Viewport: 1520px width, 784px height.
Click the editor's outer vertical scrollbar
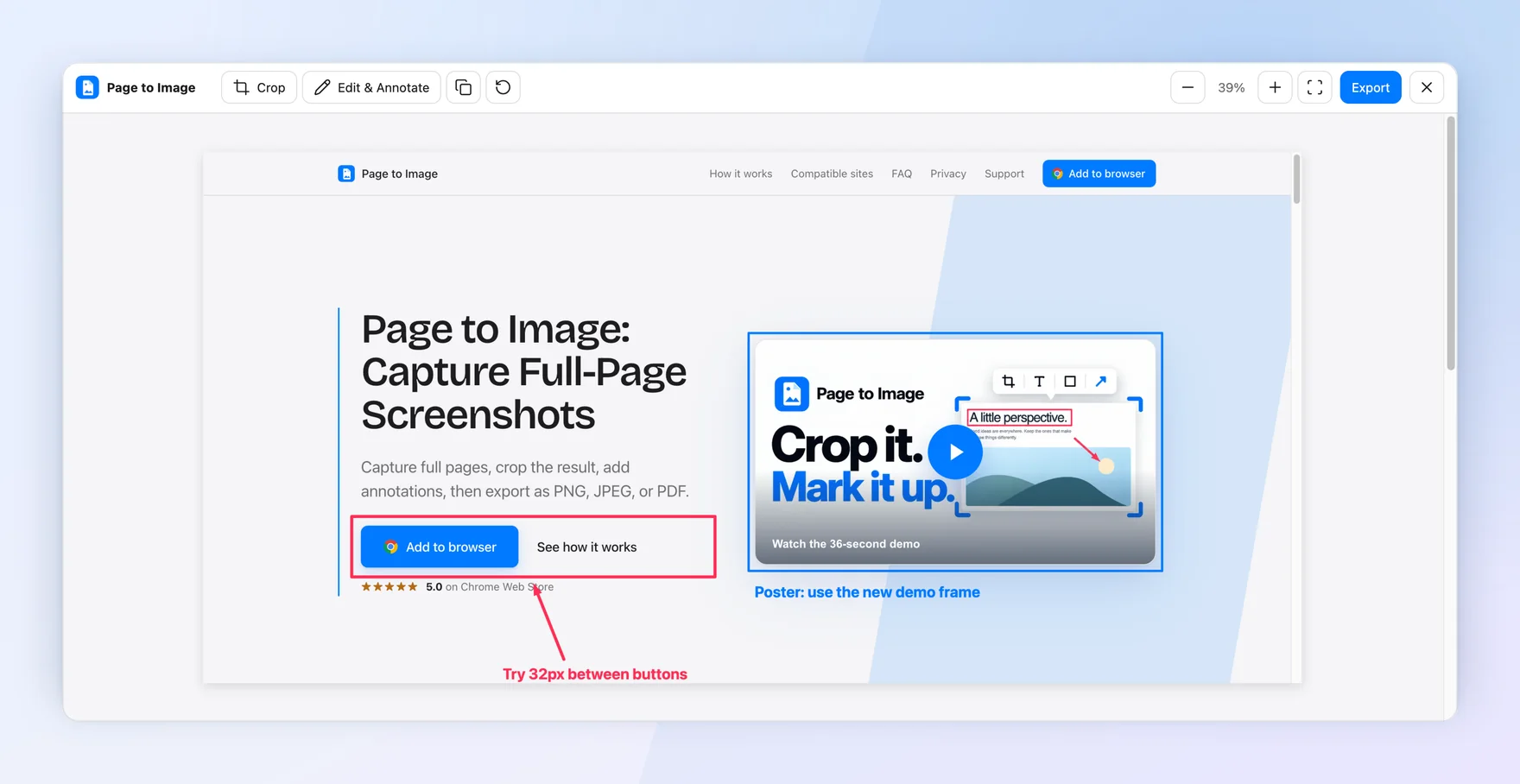[1451, 243]
